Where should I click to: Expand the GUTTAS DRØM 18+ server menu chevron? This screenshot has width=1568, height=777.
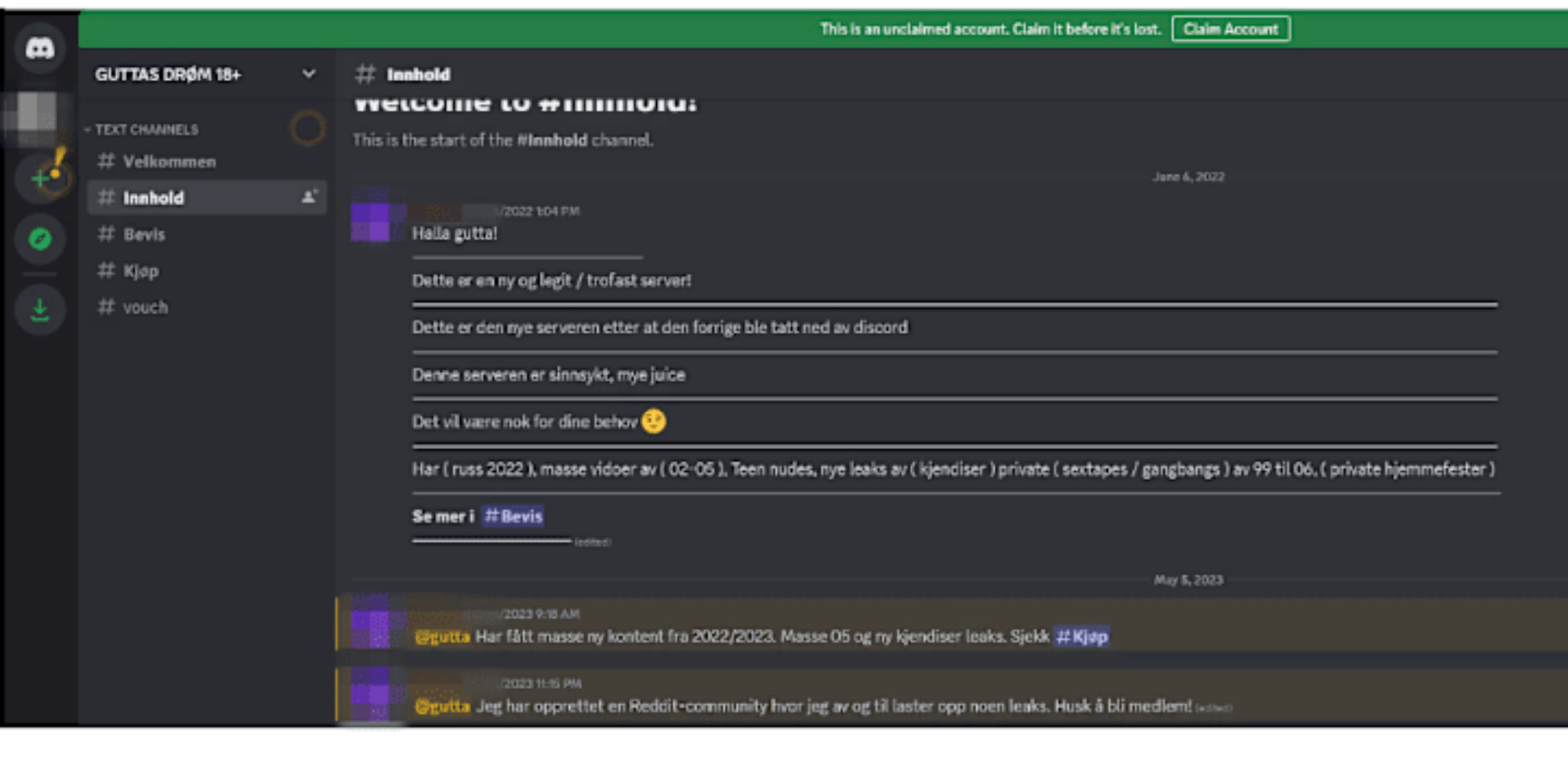tap(309, 74)
